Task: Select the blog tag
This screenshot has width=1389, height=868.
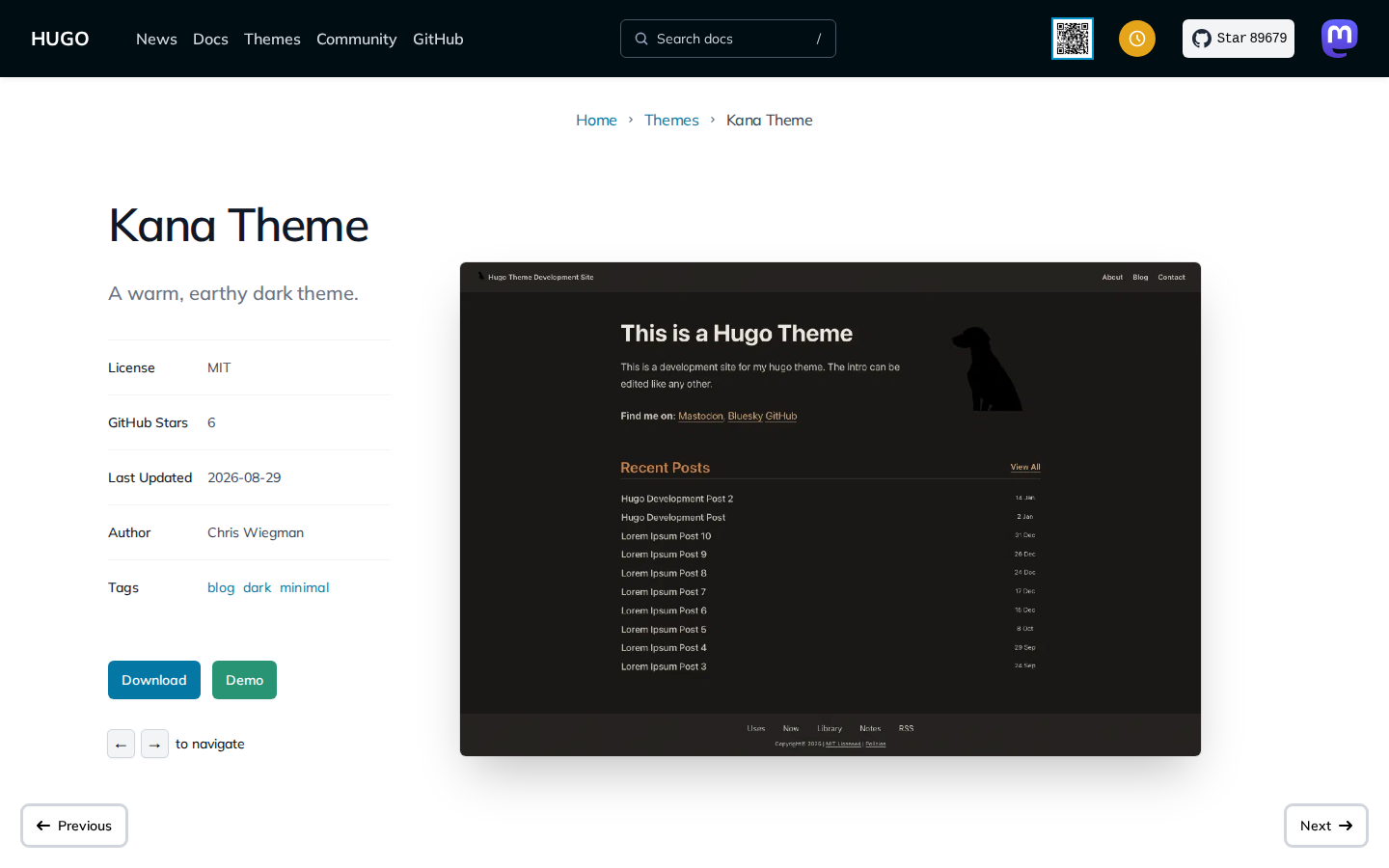Action: click(x=221, y=587)
